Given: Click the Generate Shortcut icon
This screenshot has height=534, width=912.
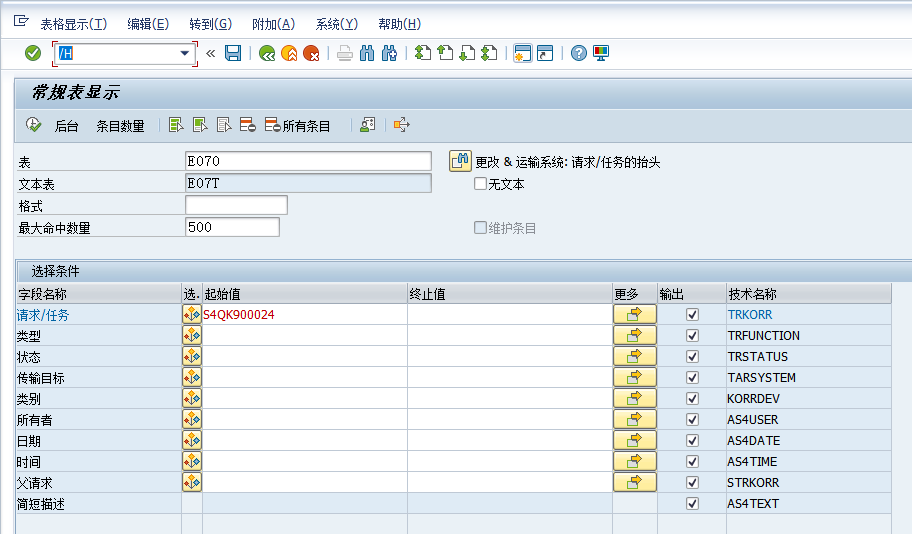Looking at the screenshot, I should pyautogui.click(x=545, y=54).
